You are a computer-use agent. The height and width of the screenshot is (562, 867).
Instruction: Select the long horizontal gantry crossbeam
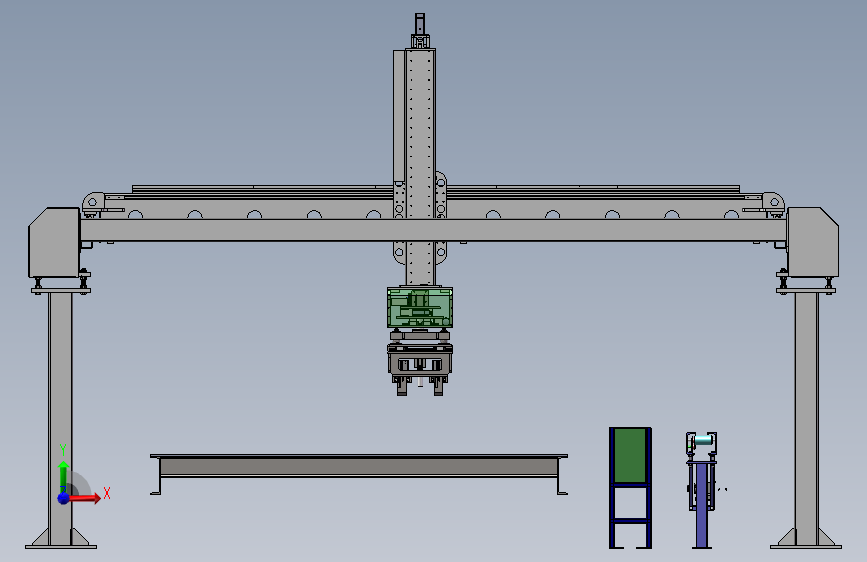(x=434, y=230)
